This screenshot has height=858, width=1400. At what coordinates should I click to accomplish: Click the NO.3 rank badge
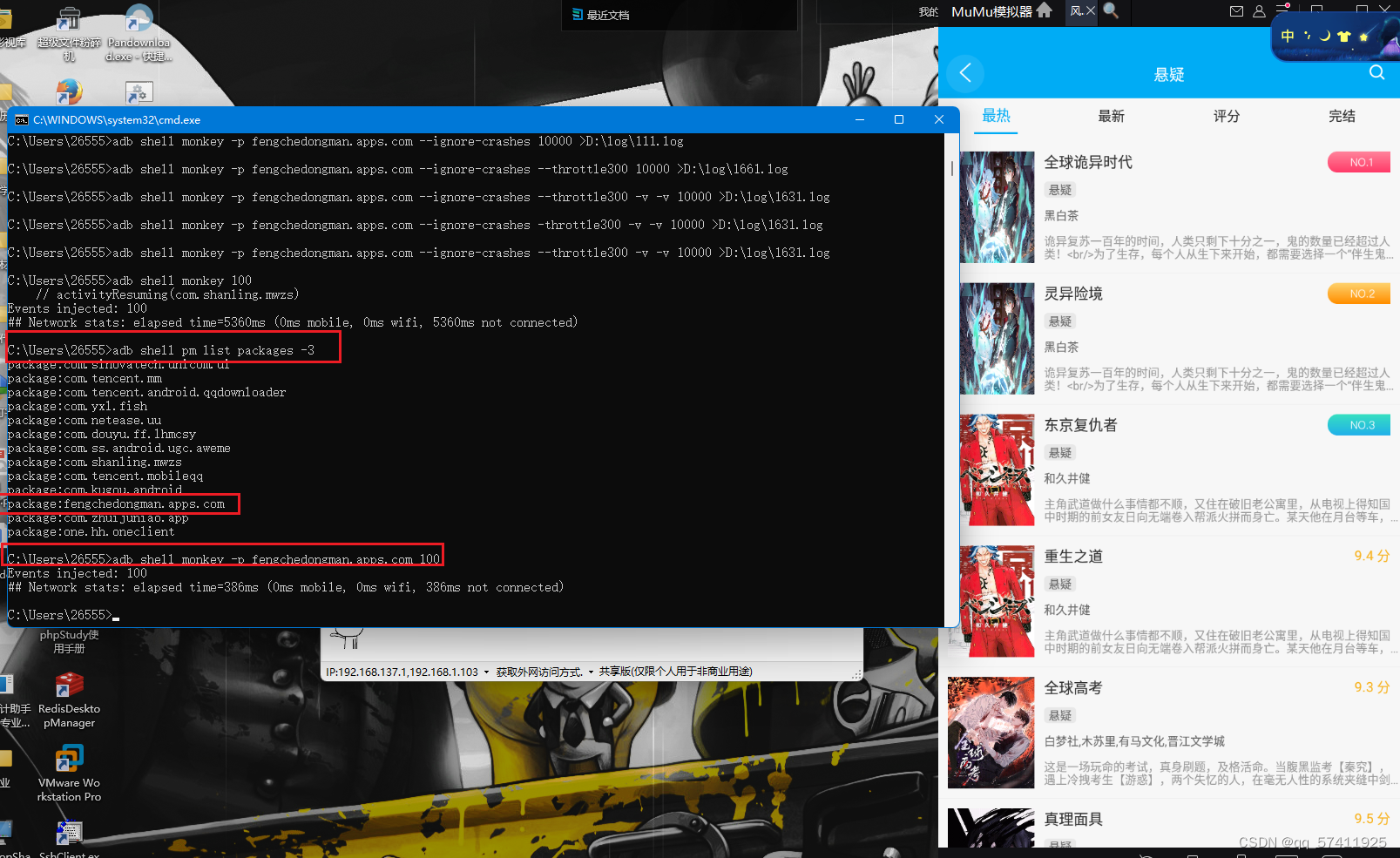pos(1359,425)
